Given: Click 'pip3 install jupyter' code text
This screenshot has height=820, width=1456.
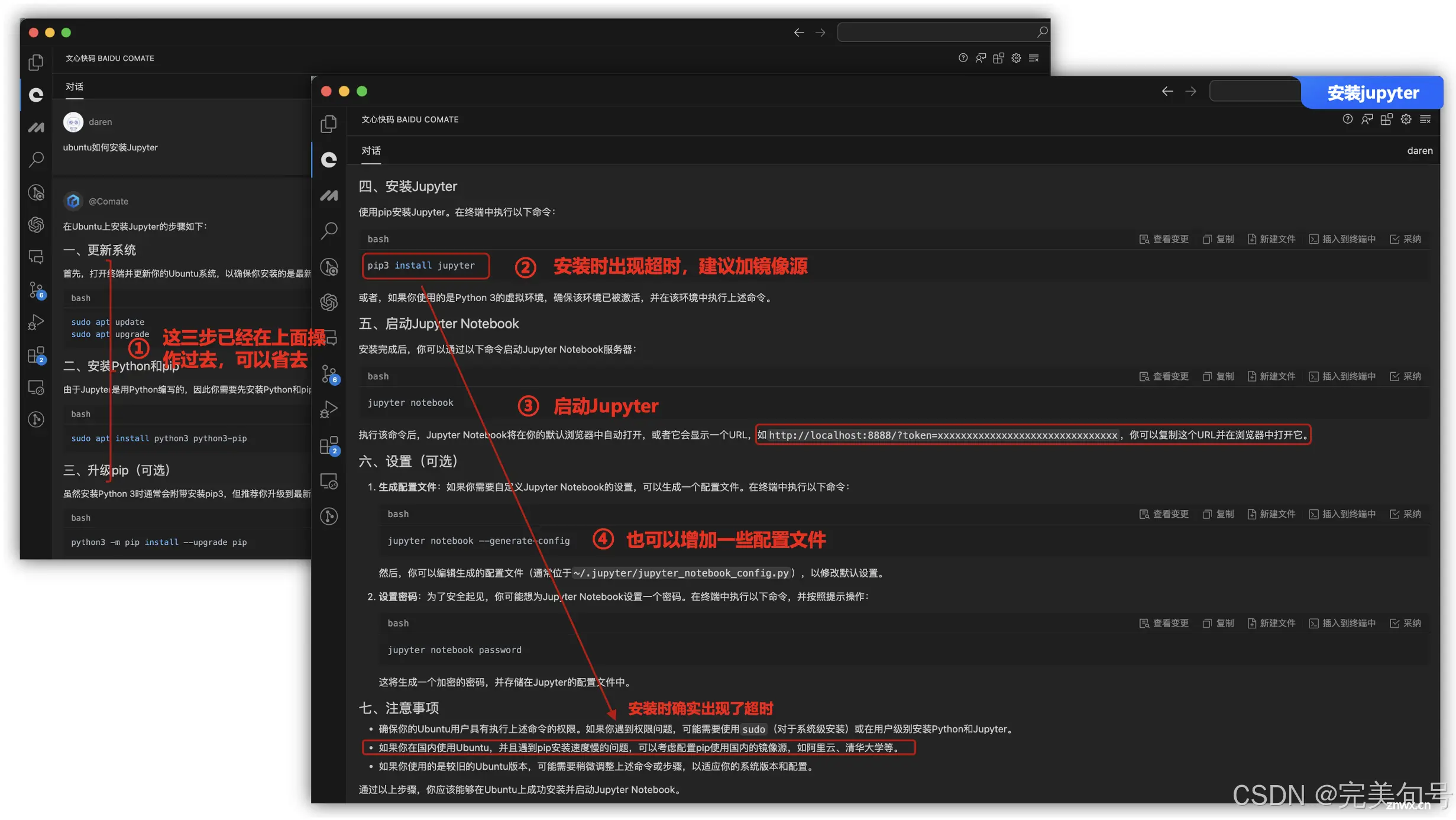Looking at the screenshot, I should pyautogui.click(x=421, y=266).
